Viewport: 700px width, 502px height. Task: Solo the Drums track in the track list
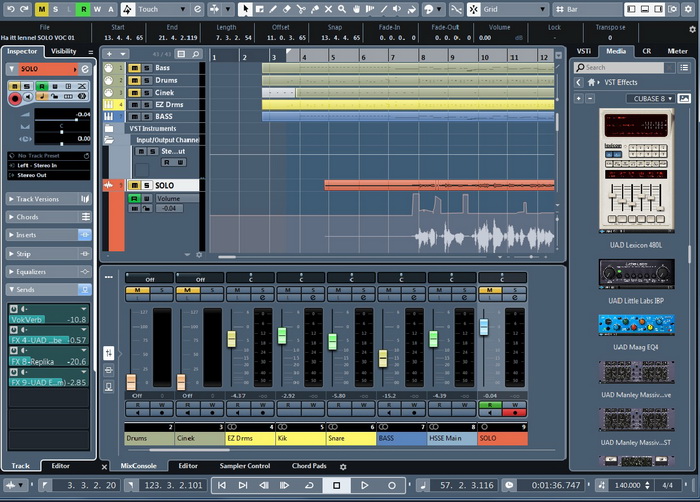coord(146,80)
